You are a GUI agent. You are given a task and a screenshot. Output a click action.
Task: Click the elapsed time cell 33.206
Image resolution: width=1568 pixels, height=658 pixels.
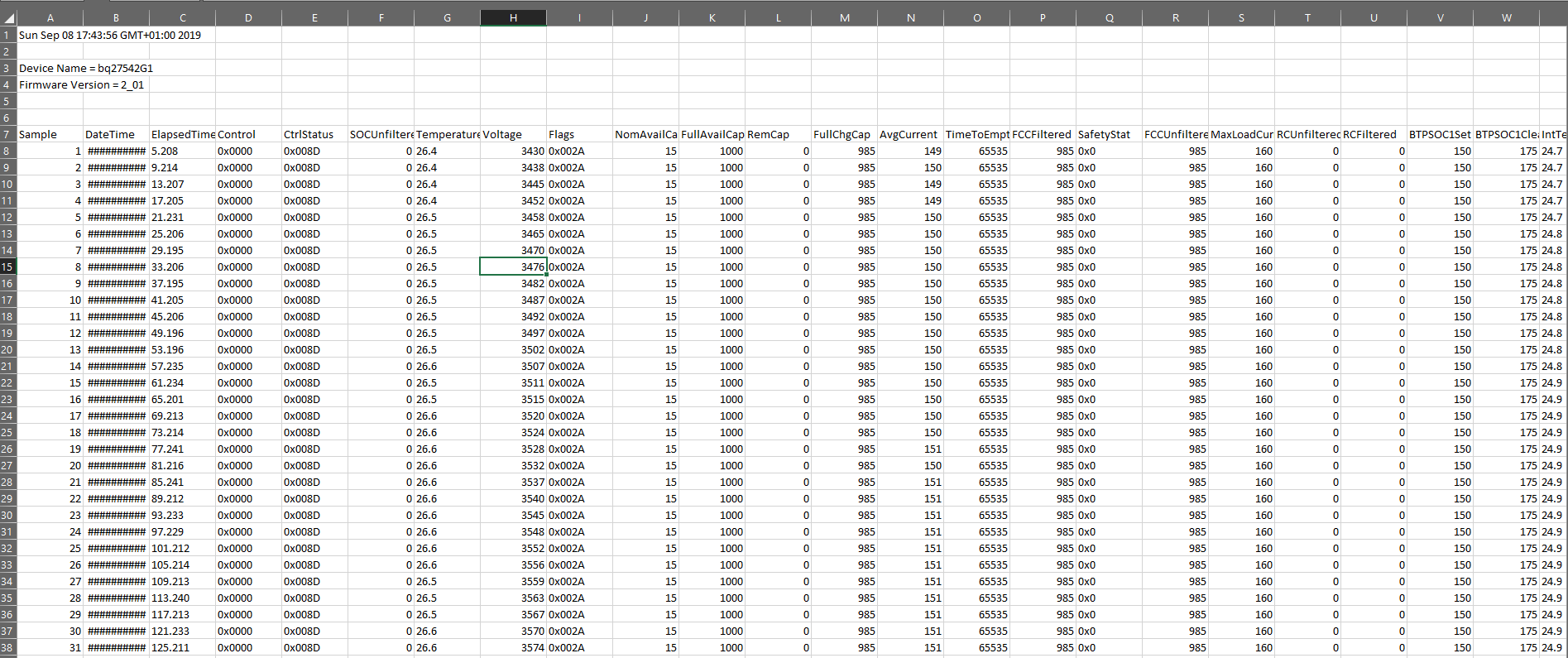182,267
